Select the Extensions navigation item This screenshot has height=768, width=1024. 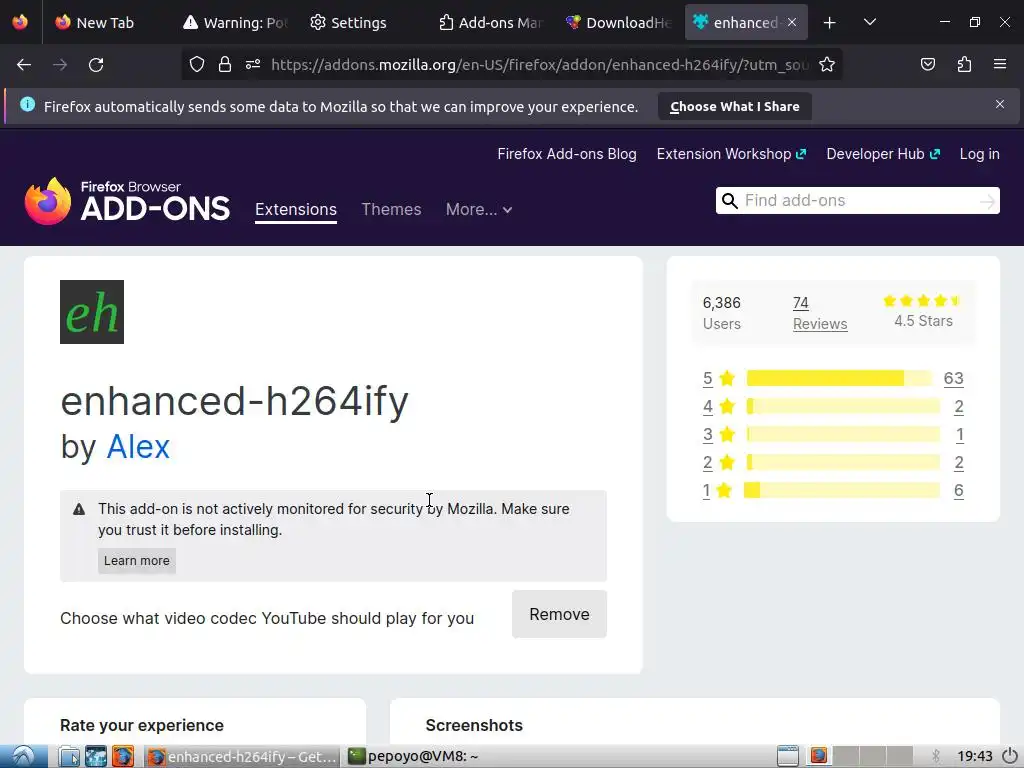tap(296, 210)
